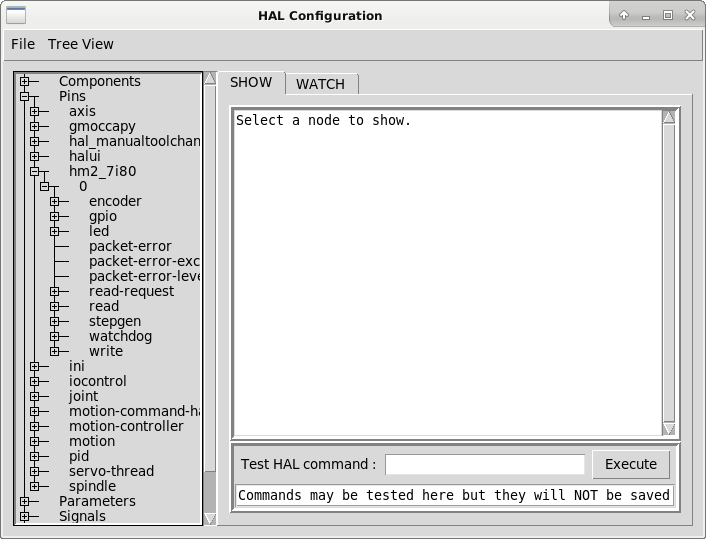This screenshot has height=539, width=706.
Task: Maximize the HAL Configuration window
Action: [668, 15]
